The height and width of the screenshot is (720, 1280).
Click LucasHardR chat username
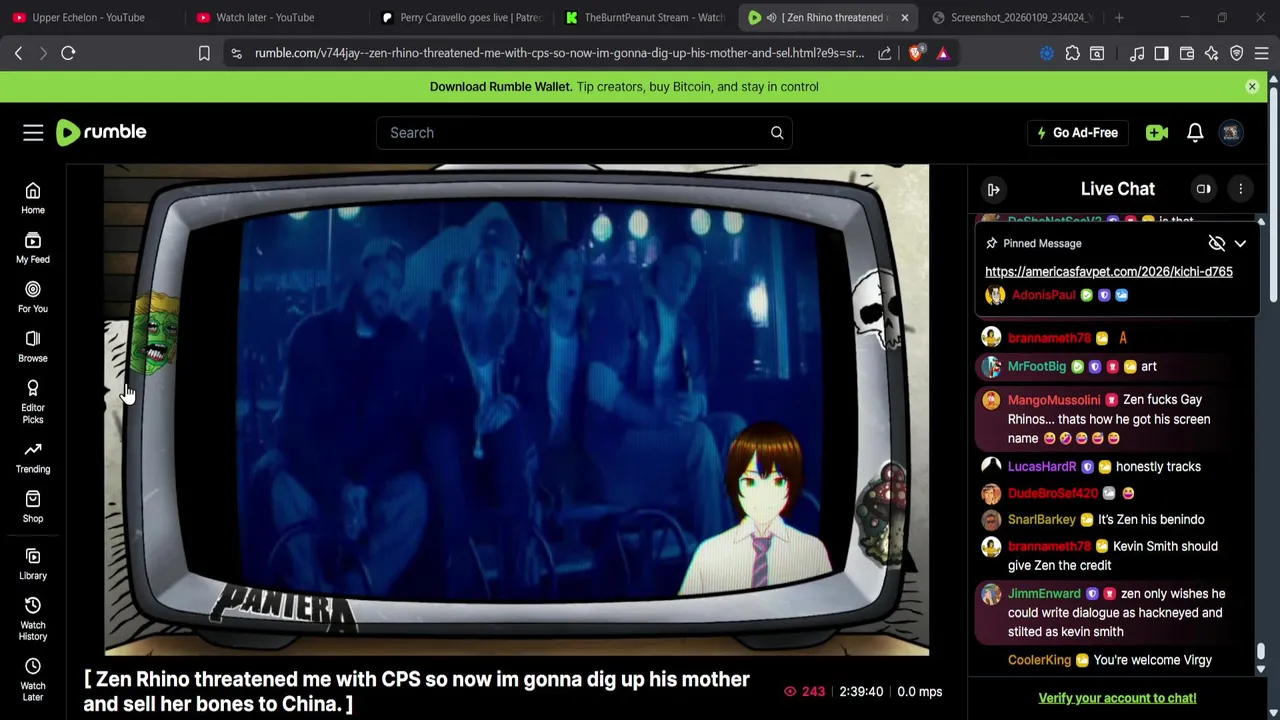1042,466
